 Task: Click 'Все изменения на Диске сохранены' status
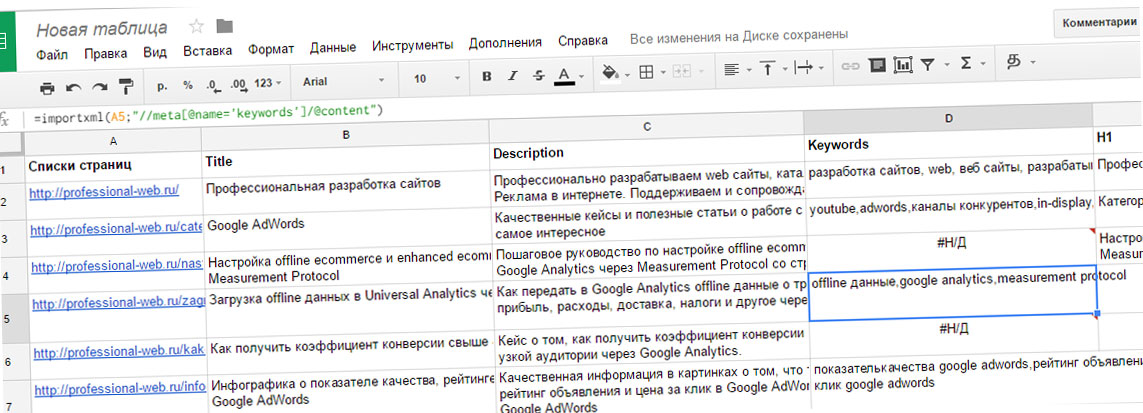739,35
